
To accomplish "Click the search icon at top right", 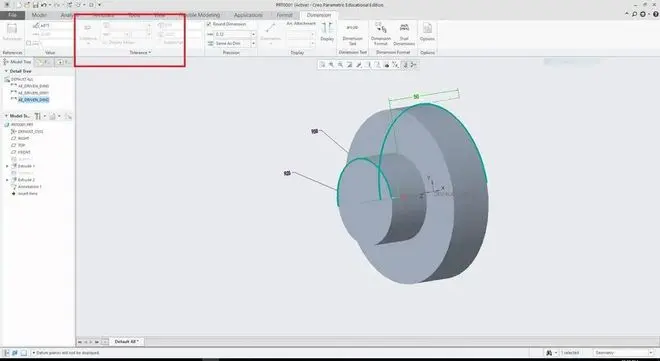I will (634, 14).
